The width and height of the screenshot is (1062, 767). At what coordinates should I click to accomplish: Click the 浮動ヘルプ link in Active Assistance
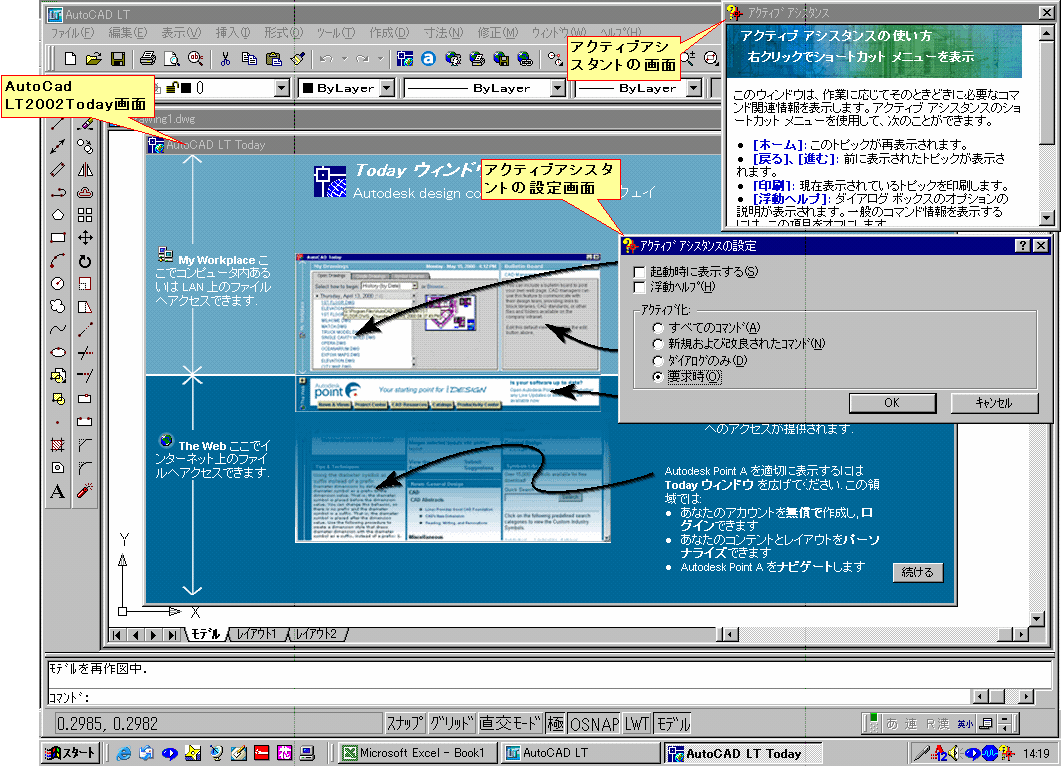792,199
